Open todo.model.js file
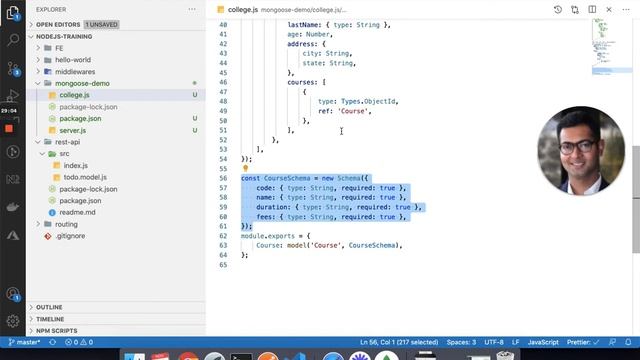This screenshot has width=640, height=360. [x=85, y=177]
